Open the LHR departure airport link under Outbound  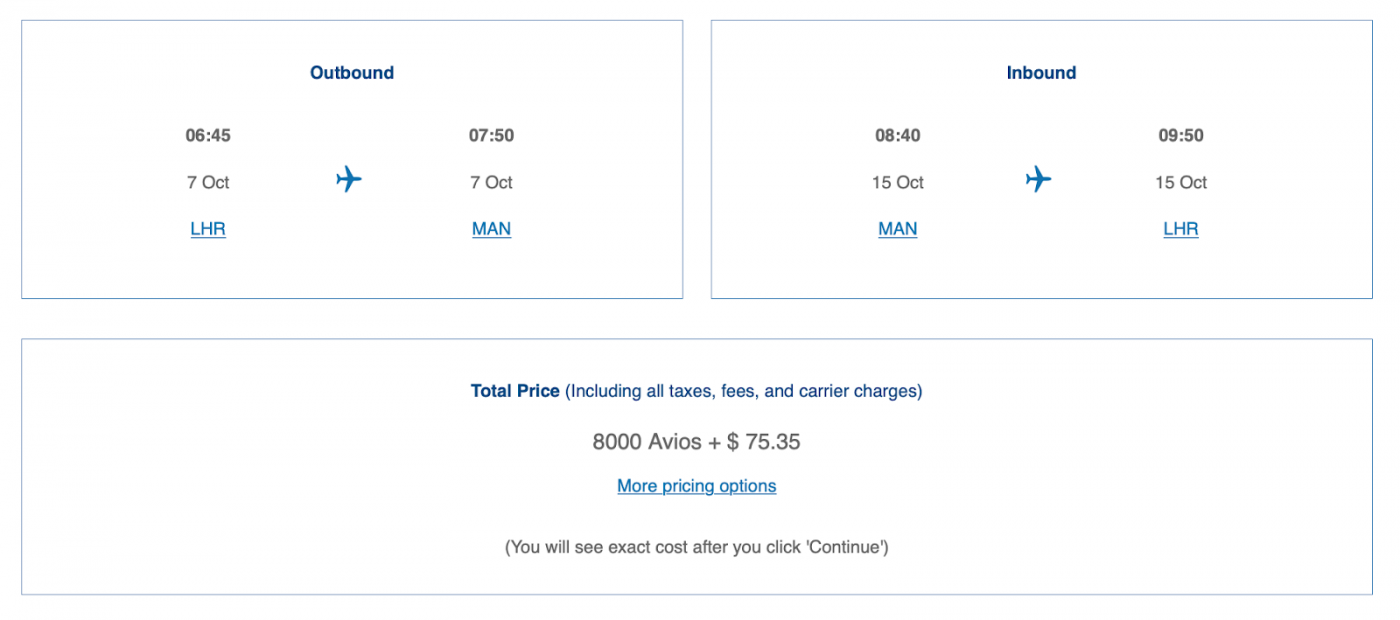208,229
